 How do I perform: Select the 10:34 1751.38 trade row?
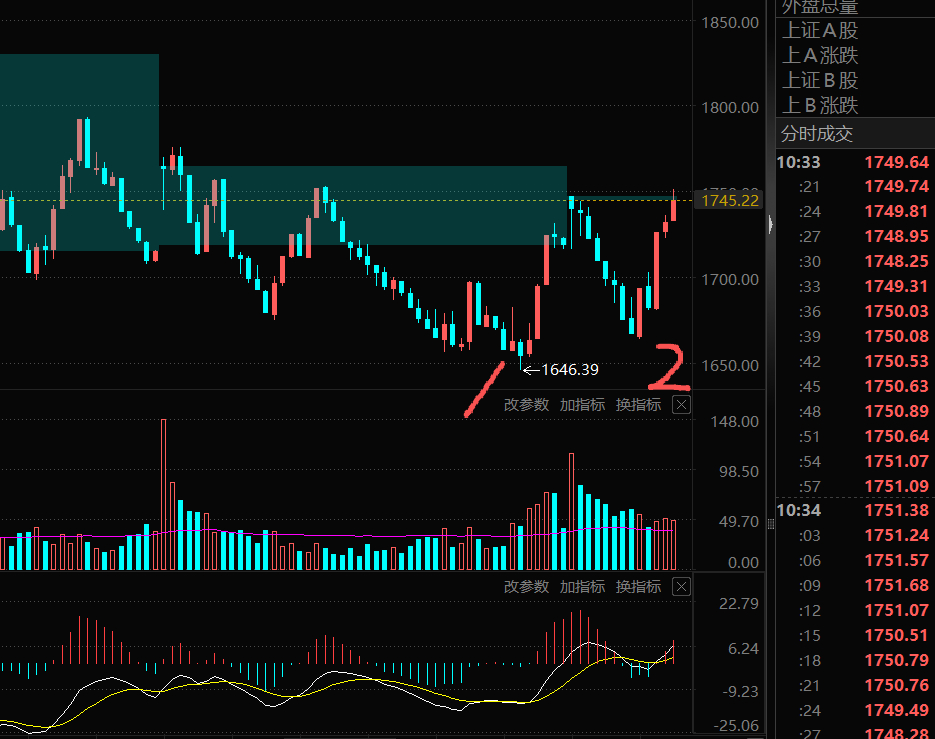coord(855,511)
